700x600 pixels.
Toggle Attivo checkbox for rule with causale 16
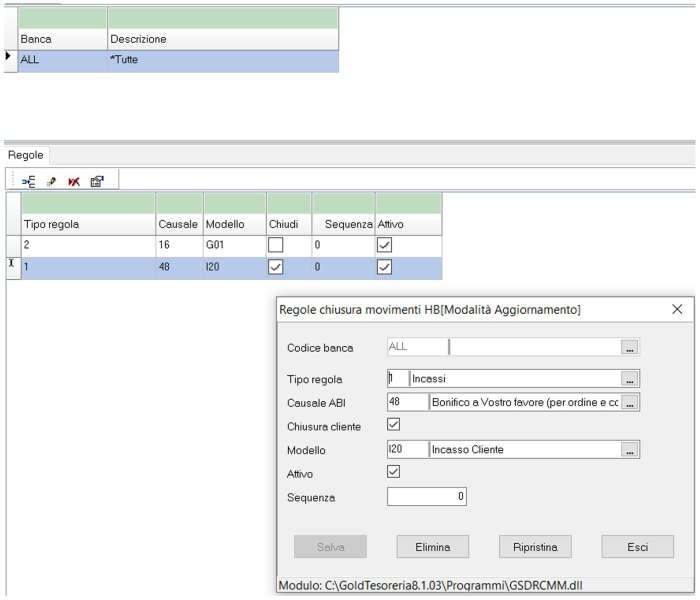[x=384, y=244]
